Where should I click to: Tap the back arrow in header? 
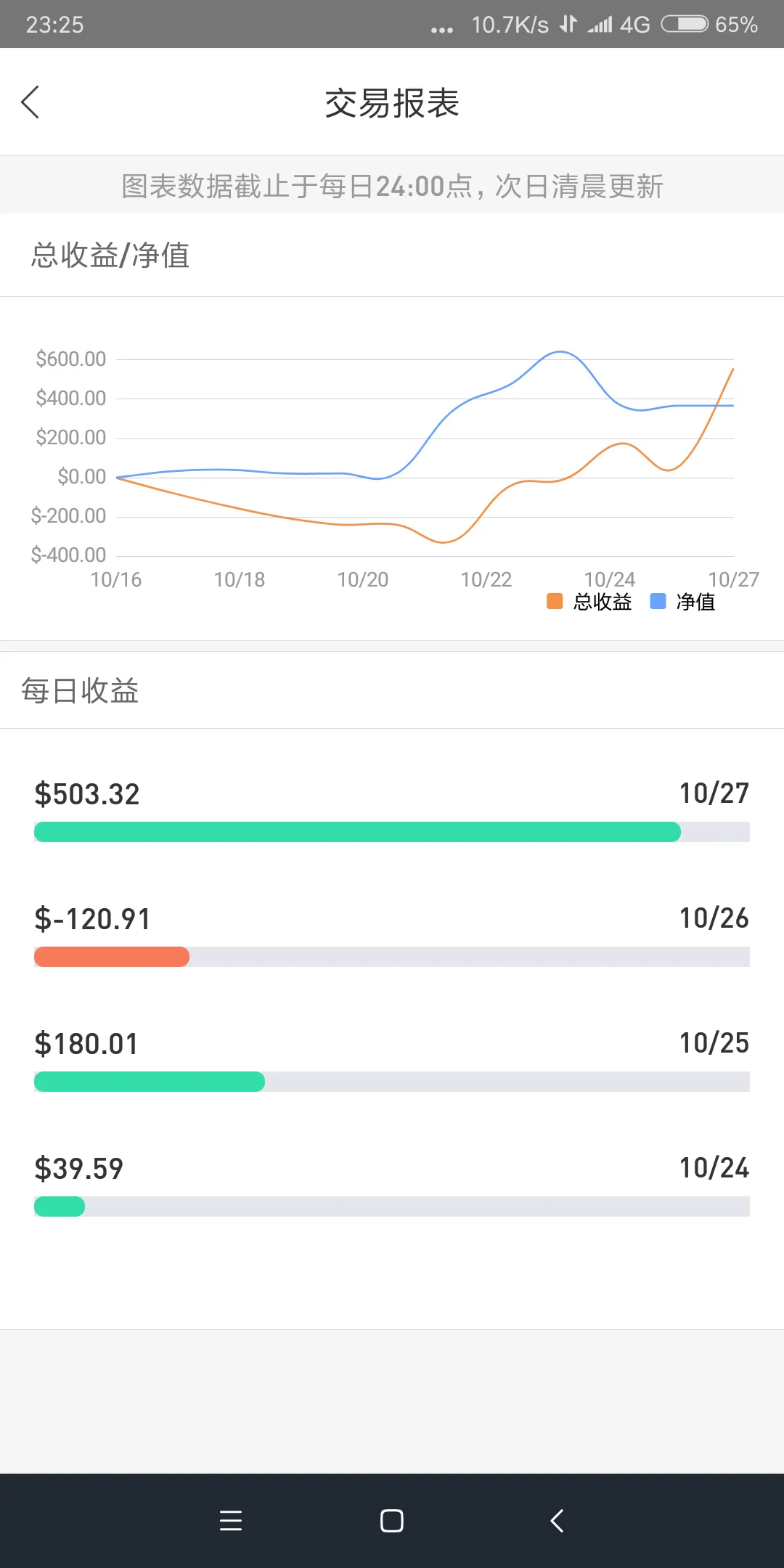click(x=30, y=102)
